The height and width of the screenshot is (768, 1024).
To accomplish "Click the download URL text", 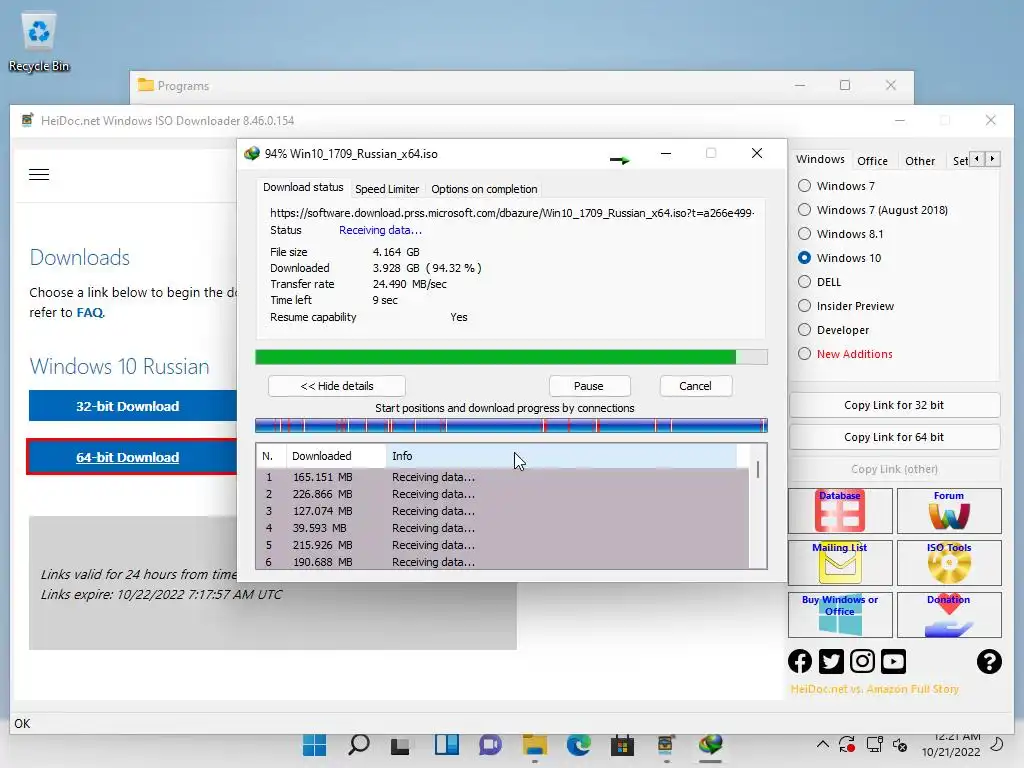I will [x=512, y=213].
